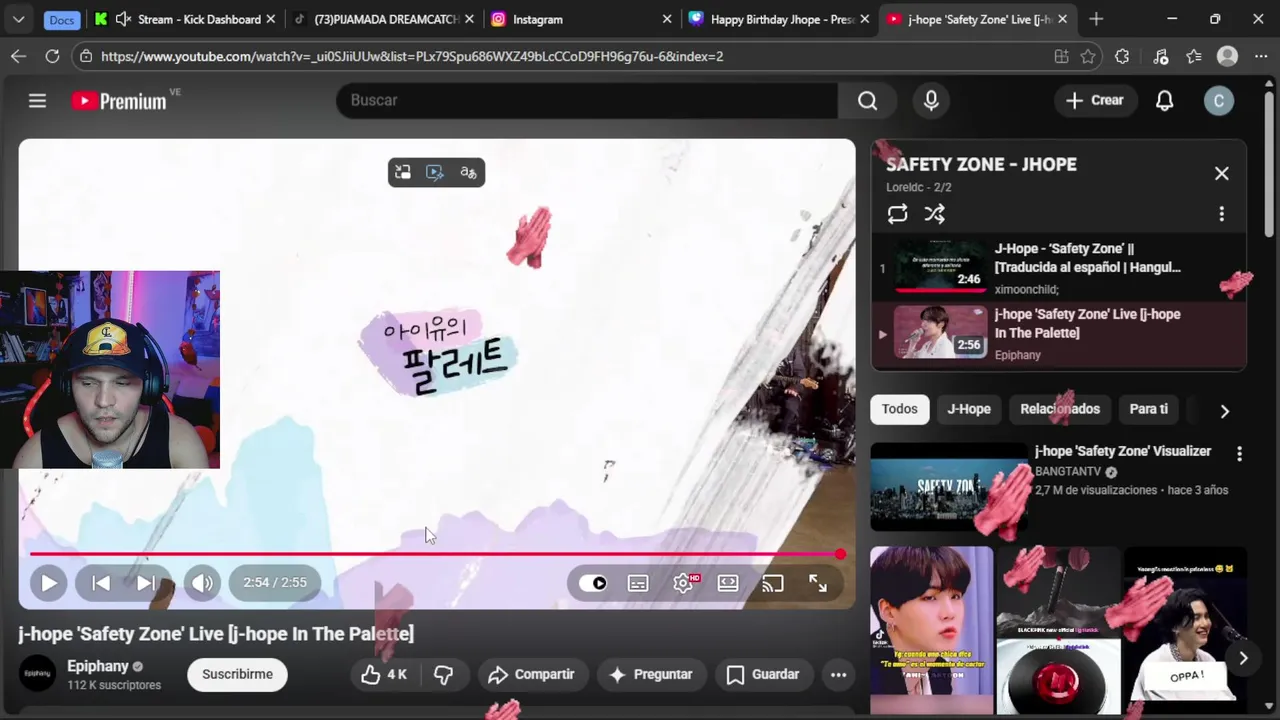The height and width of the screenshot is (720, 1280).
Task: Select the Relacionados filter chip
Action: [1060, 409]
